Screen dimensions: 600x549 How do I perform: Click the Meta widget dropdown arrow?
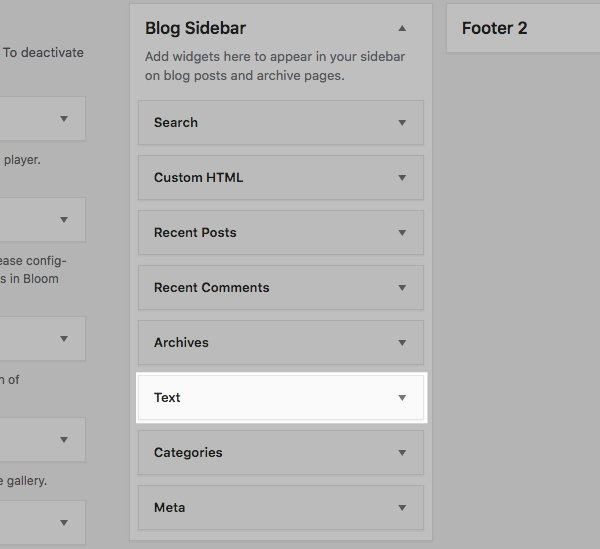[x=402, y=508]
